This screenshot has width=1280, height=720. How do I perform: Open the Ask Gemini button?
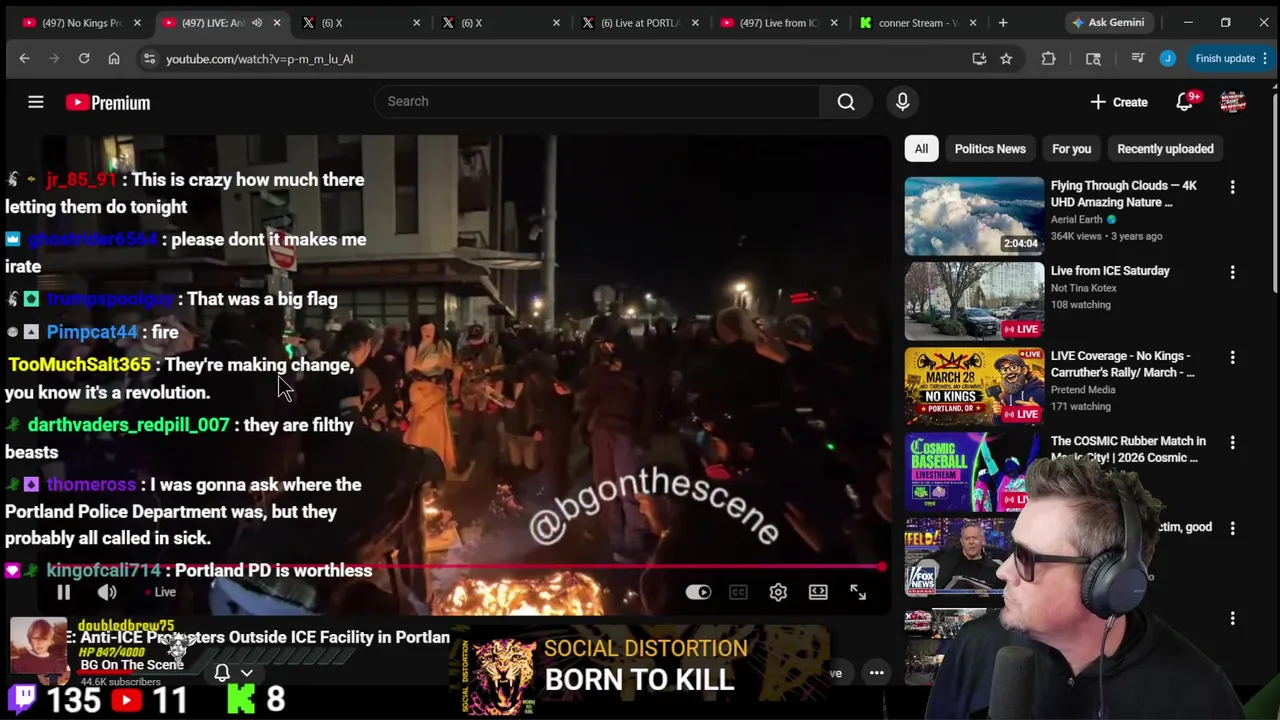1107,22
